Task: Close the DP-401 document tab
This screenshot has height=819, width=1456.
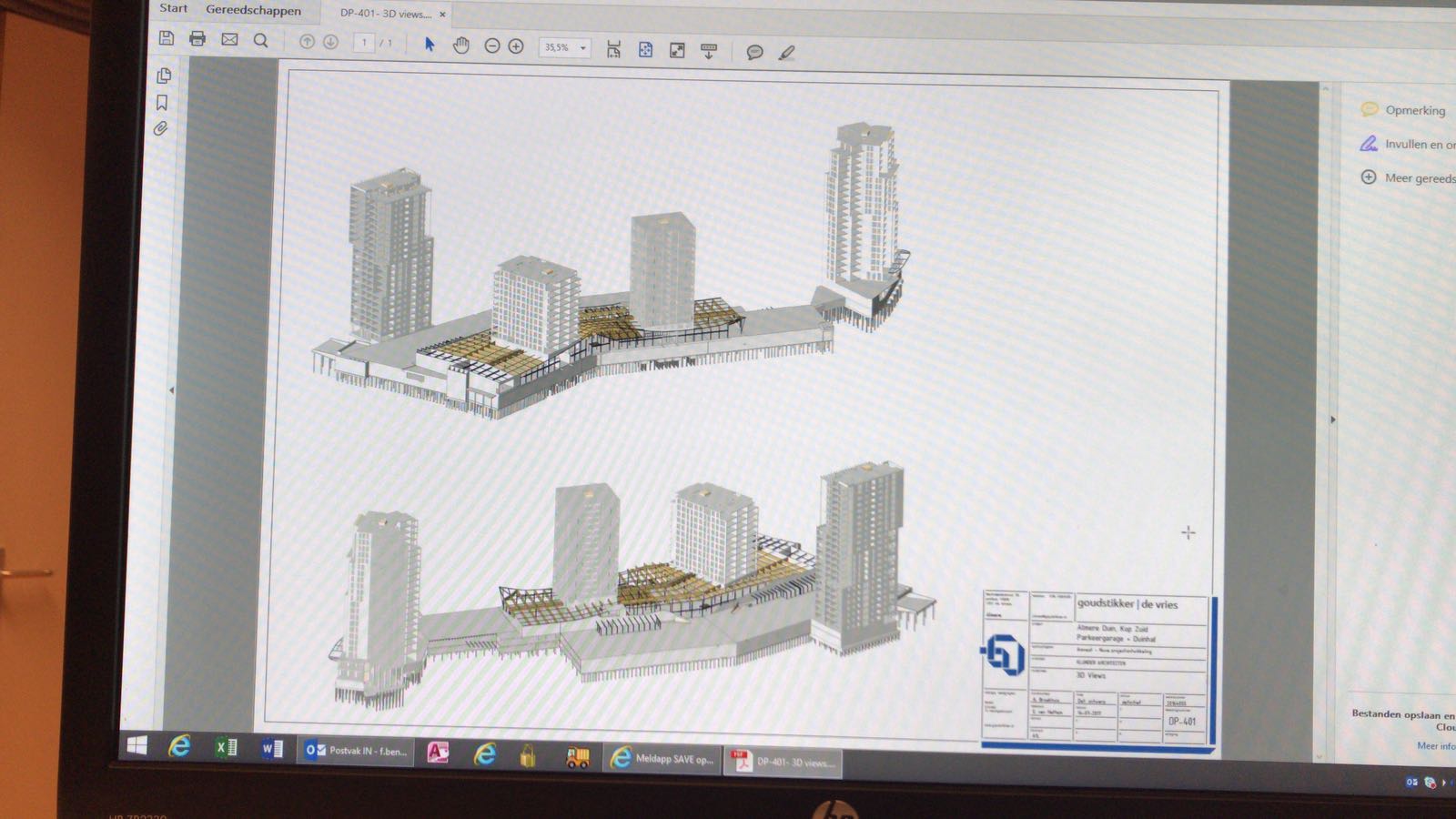Action: coord(443,15)
